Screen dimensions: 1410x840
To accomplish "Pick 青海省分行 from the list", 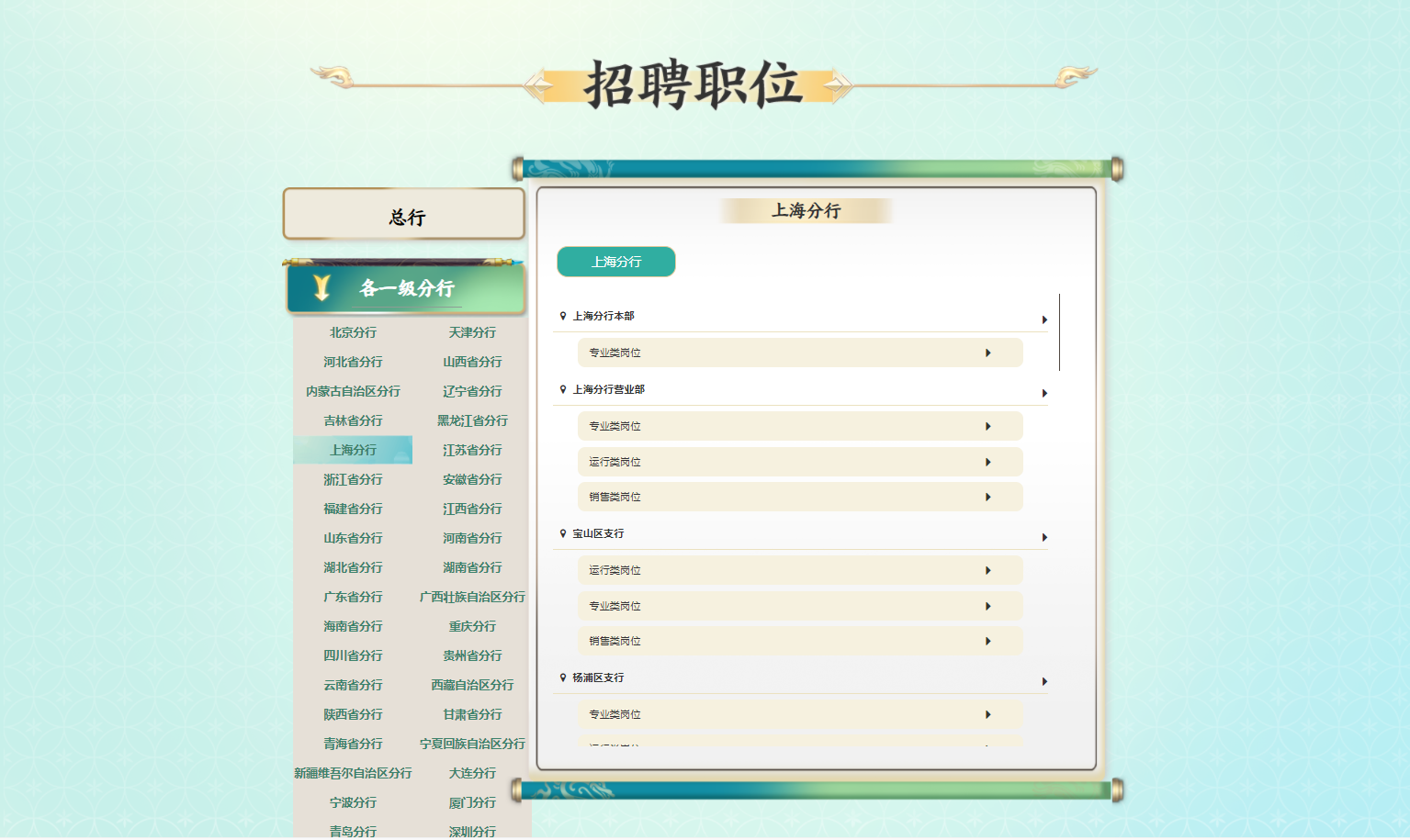I will (x=353, y=744).
